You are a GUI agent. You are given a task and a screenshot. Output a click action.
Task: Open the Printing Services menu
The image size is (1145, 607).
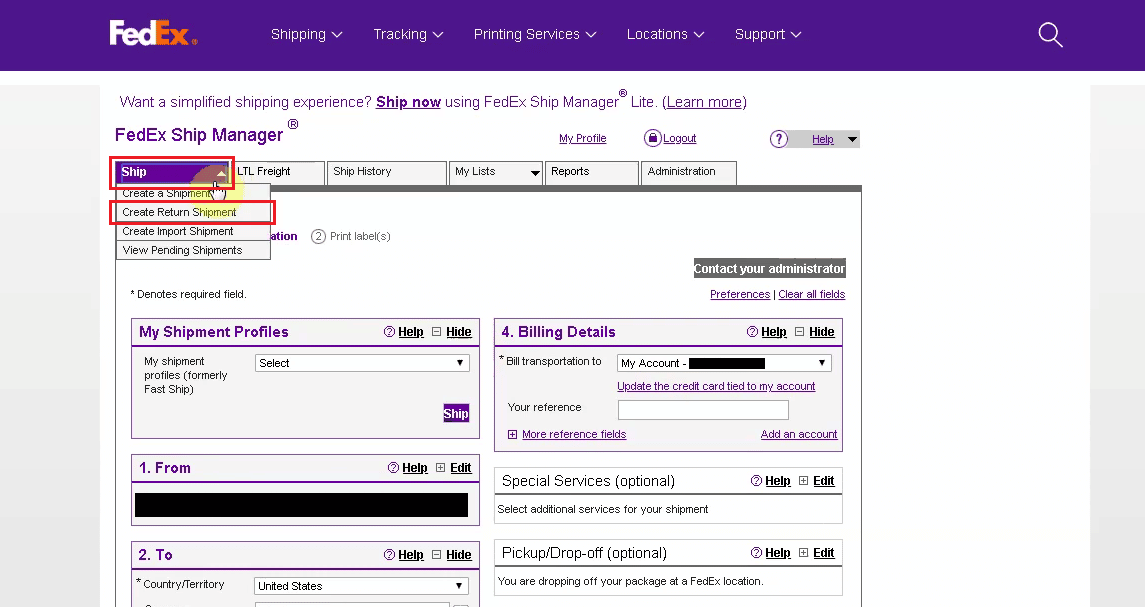tap(535, 34)
